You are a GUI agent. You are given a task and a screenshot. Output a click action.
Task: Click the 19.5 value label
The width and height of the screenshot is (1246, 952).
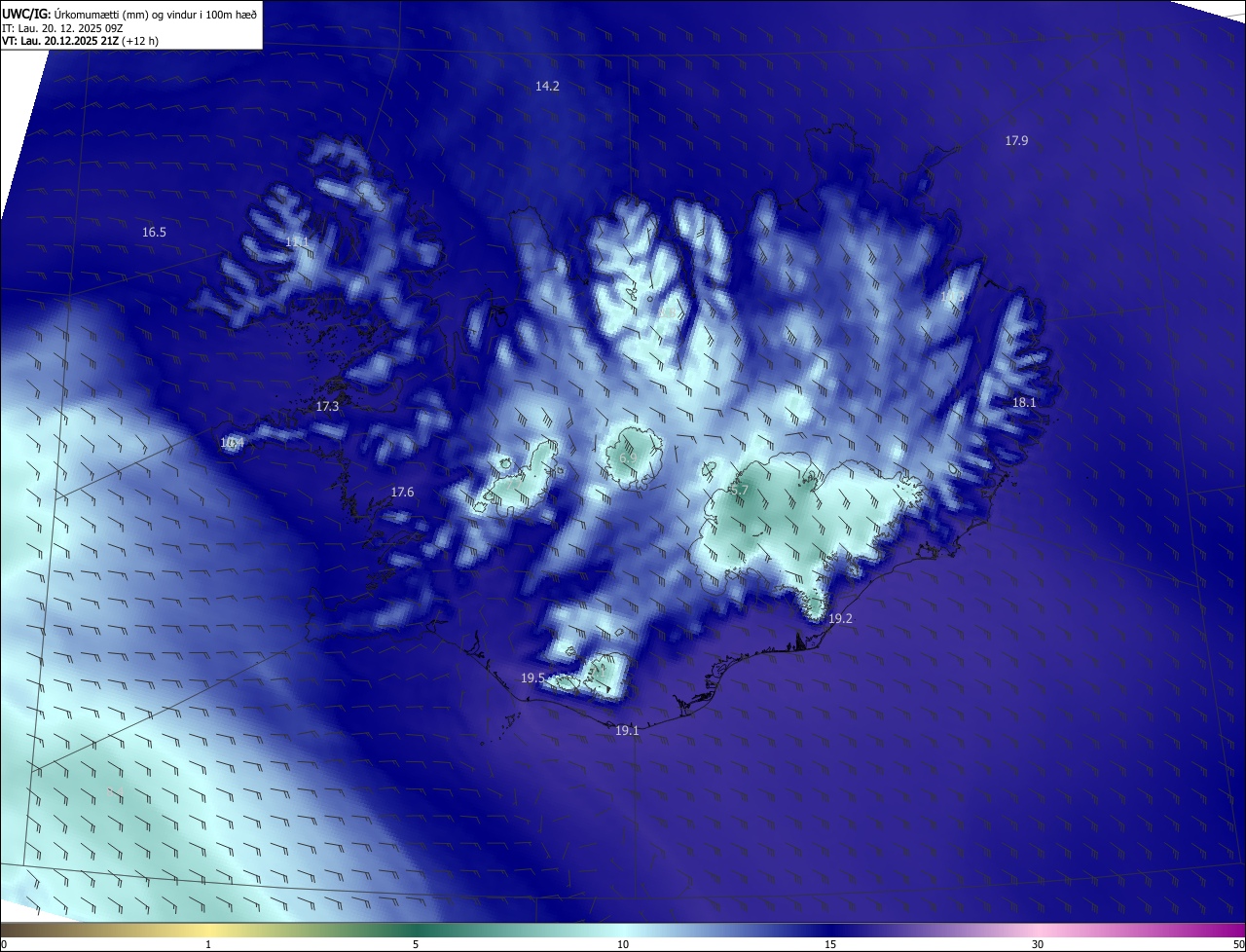[x=532, y=677]
